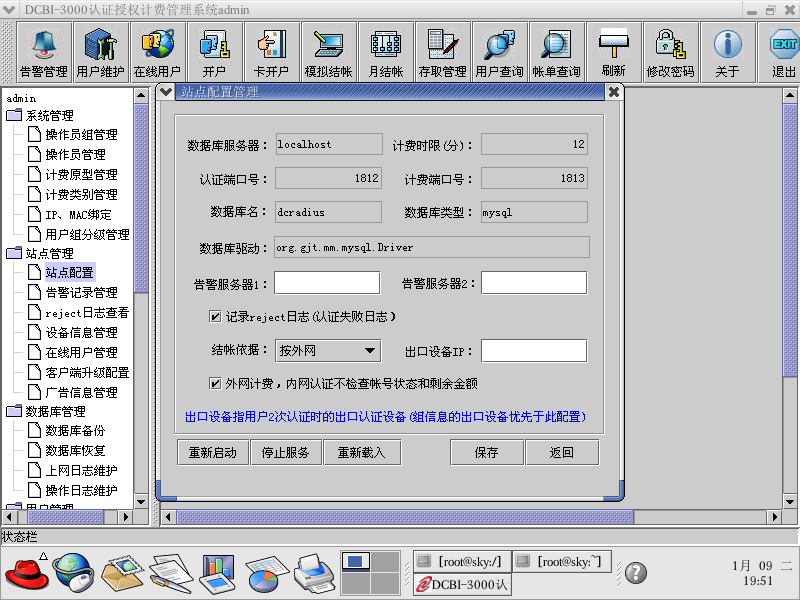
Task: Select IP、MAC绑定 tree item
Action: pyautogui.click(x=78, y=215)
